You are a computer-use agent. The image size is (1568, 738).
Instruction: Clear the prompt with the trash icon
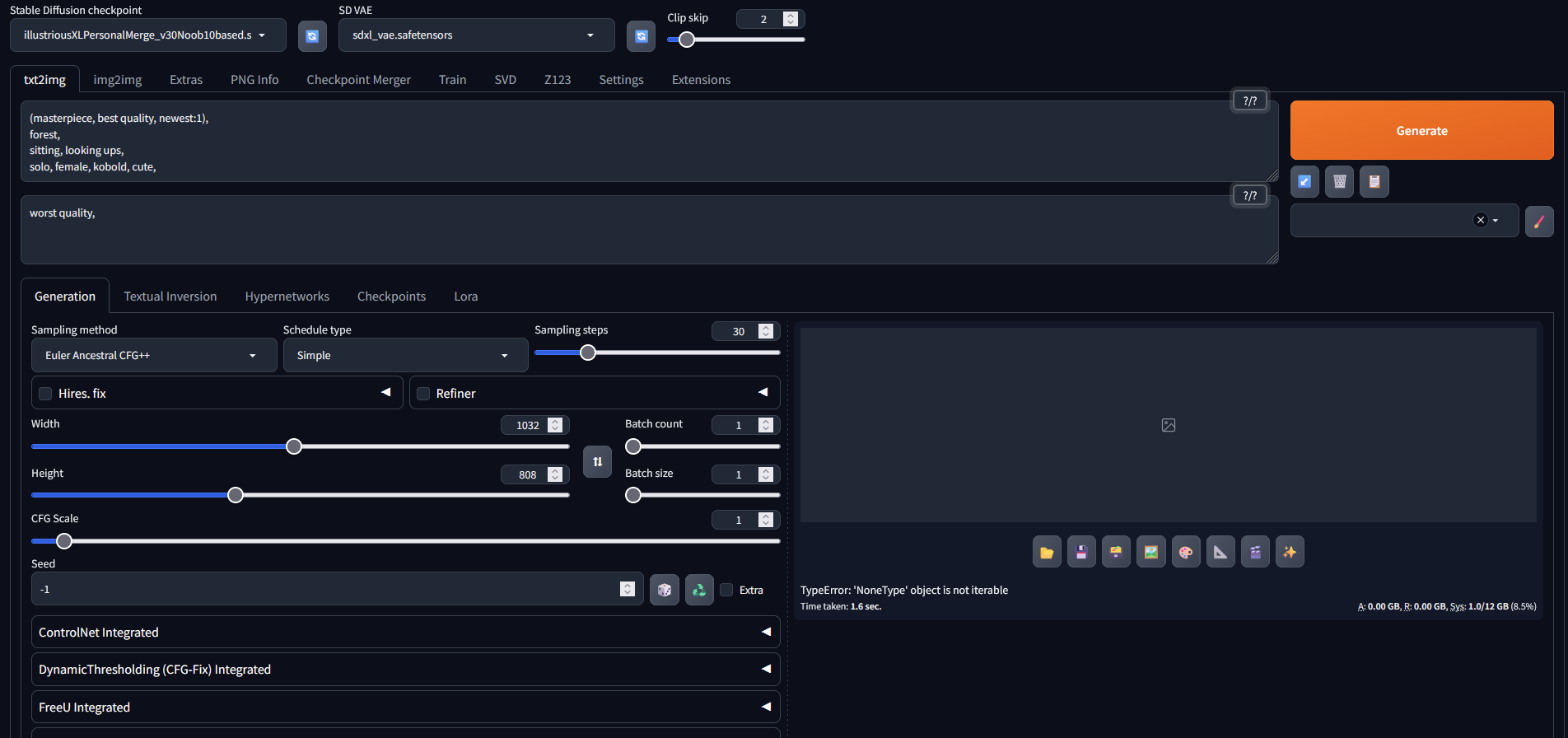tap(1340, 181)
